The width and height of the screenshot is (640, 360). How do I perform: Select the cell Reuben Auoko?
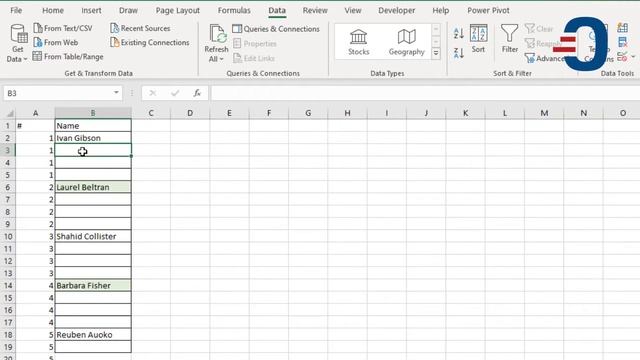[x=93, y=335]
